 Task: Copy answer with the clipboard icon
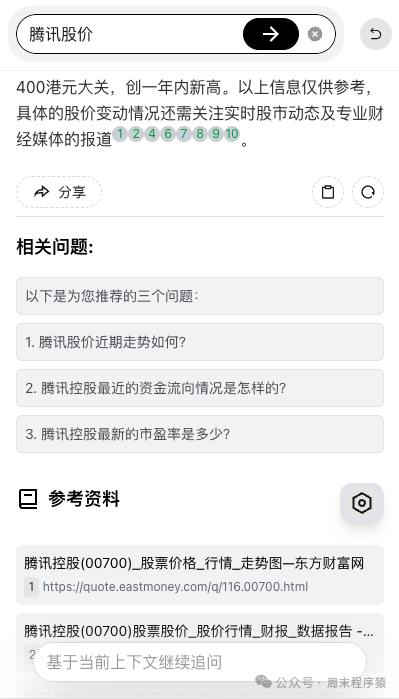pyautogui.click(x=328, y=192)
